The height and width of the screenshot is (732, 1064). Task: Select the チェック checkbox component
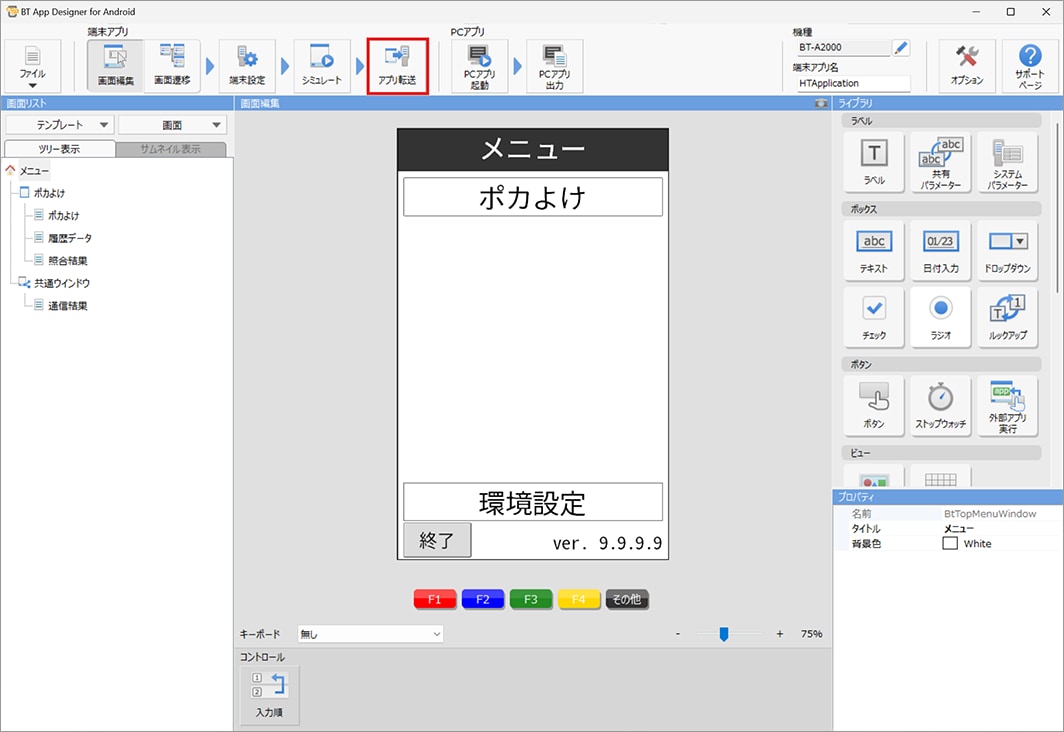pos(873,317)
